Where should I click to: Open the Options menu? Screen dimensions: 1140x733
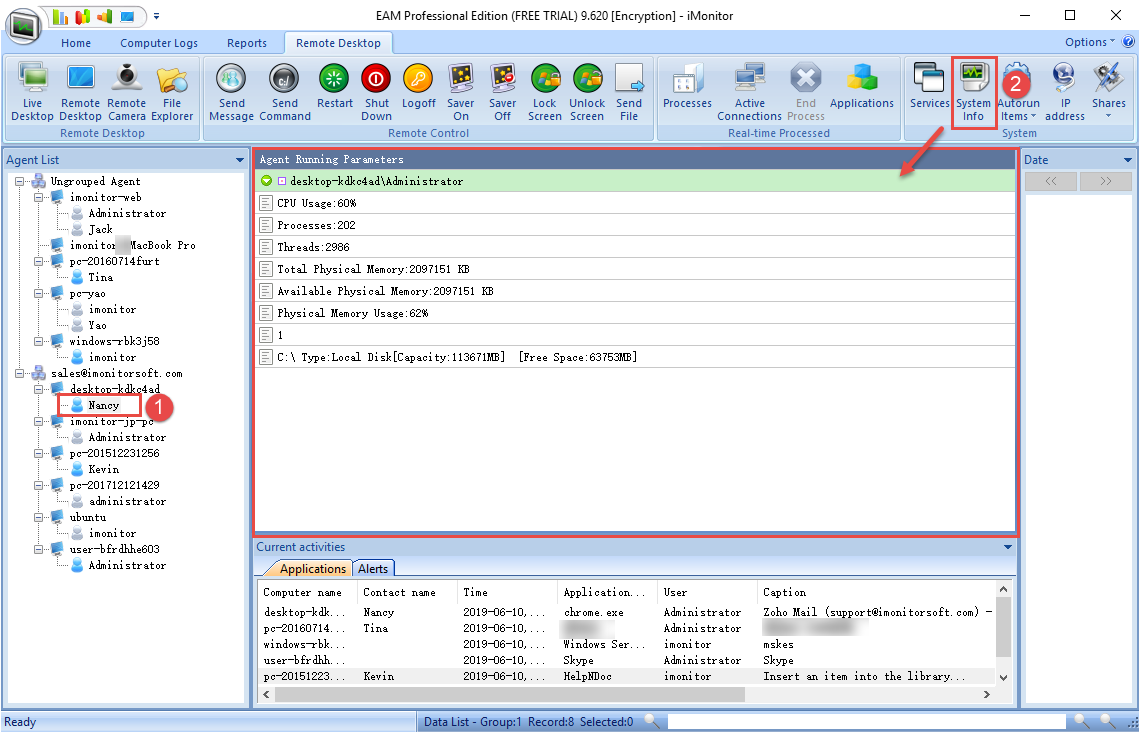click(1089, 42)
